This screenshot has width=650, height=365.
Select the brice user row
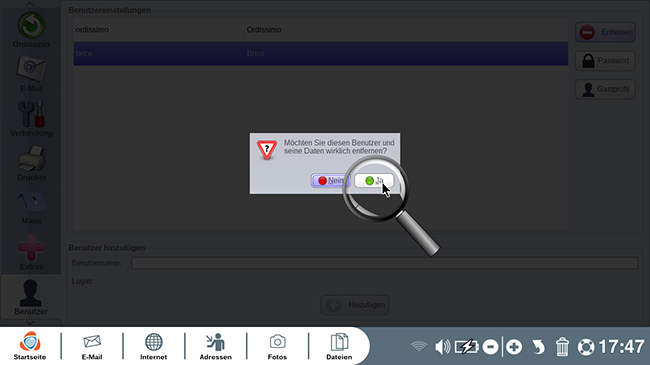coord(321,54)
